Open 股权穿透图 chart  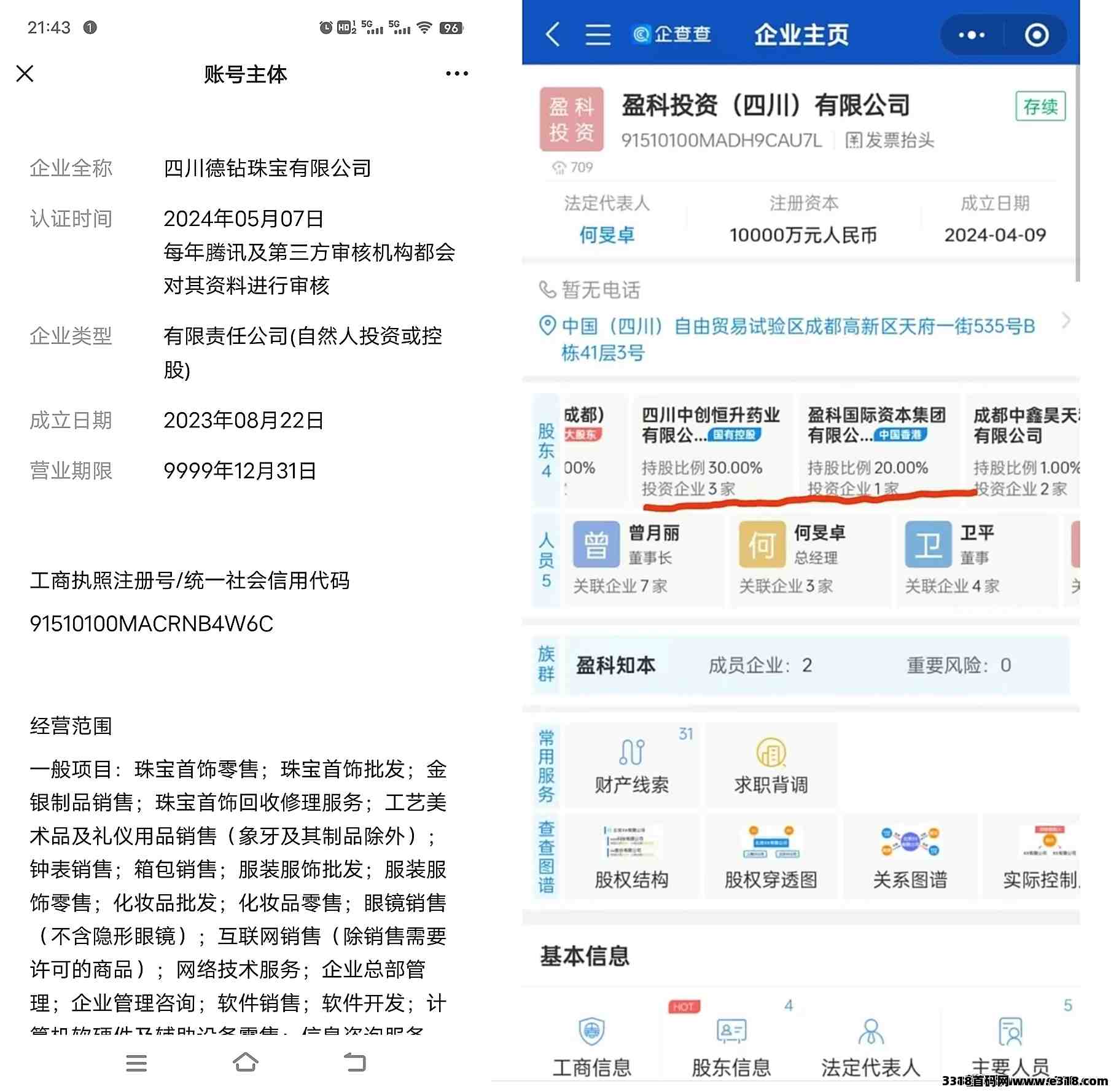(x=771, y=857)
